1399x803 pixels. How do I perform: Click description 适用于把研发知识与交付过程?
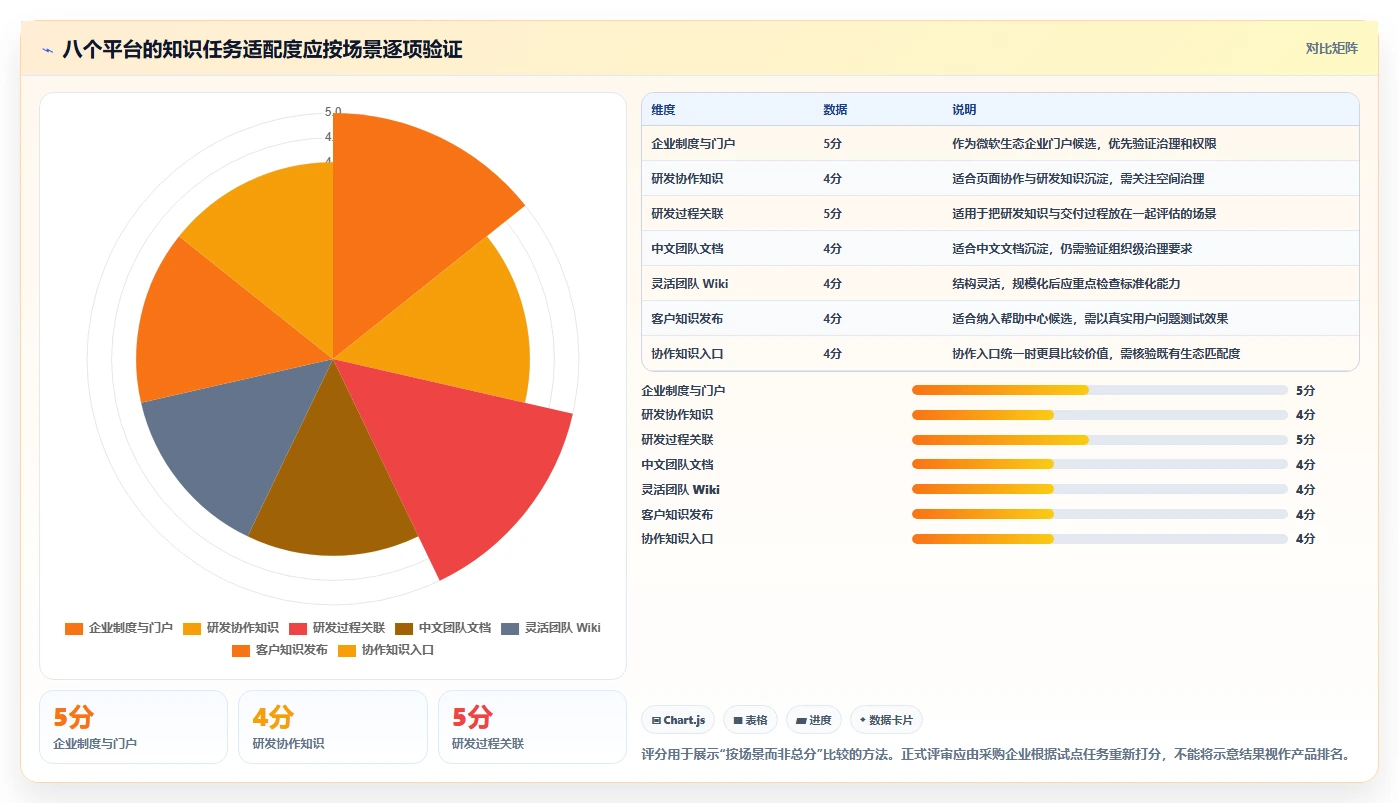1084,214
